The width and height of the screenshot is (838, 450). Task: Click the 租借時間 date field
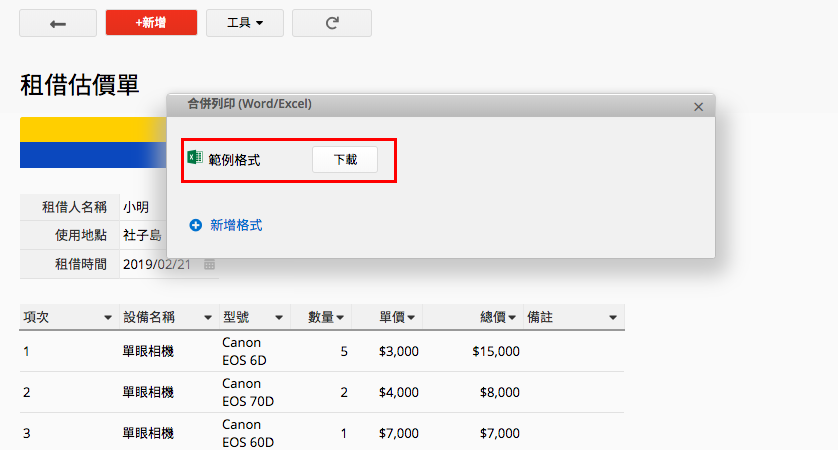[160, 264]
